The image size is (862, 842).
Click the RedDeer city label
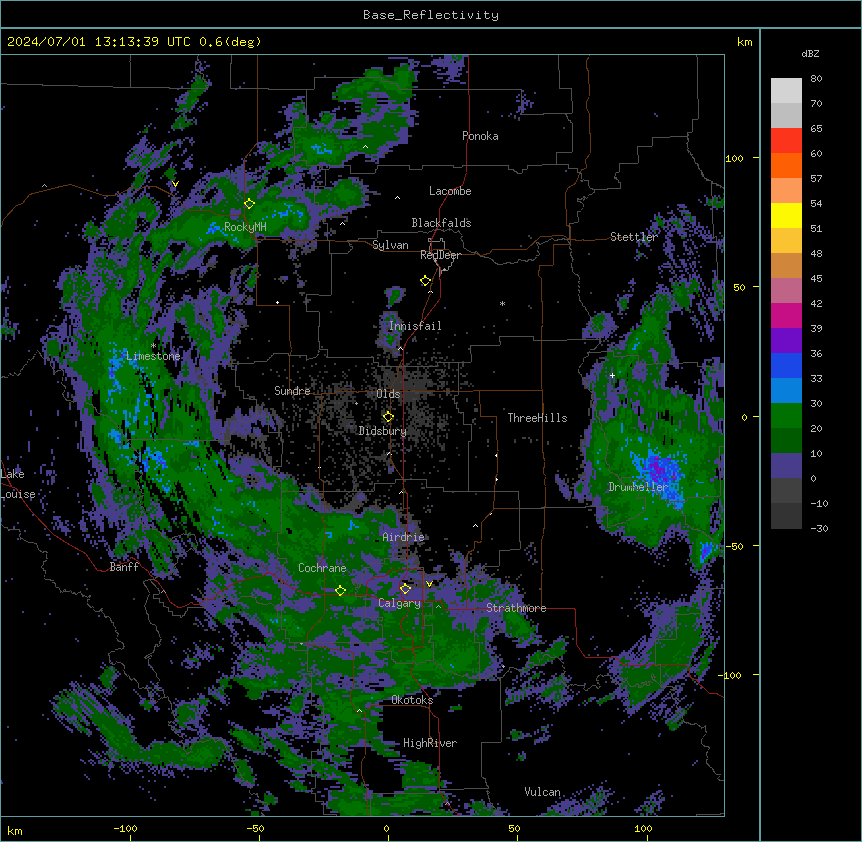tap(440, 255)
